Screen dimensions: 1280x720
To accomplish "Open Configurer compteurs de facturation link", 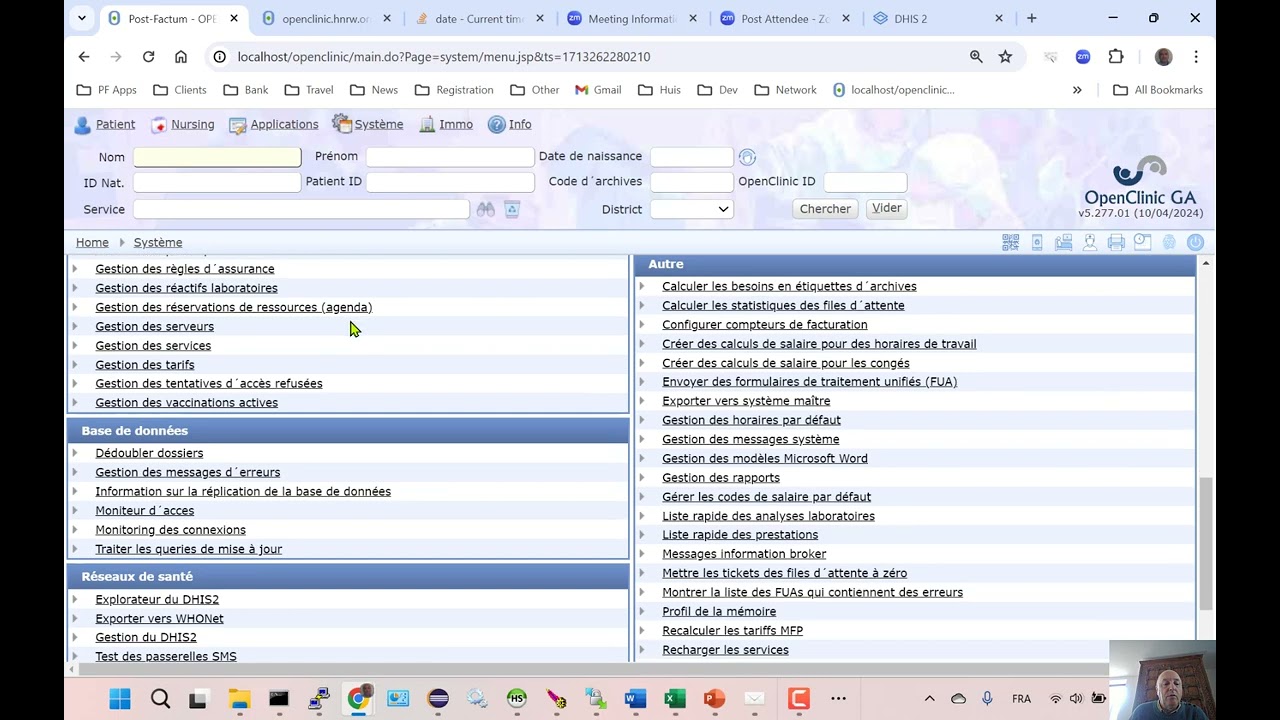I will (x=765, y=325).
